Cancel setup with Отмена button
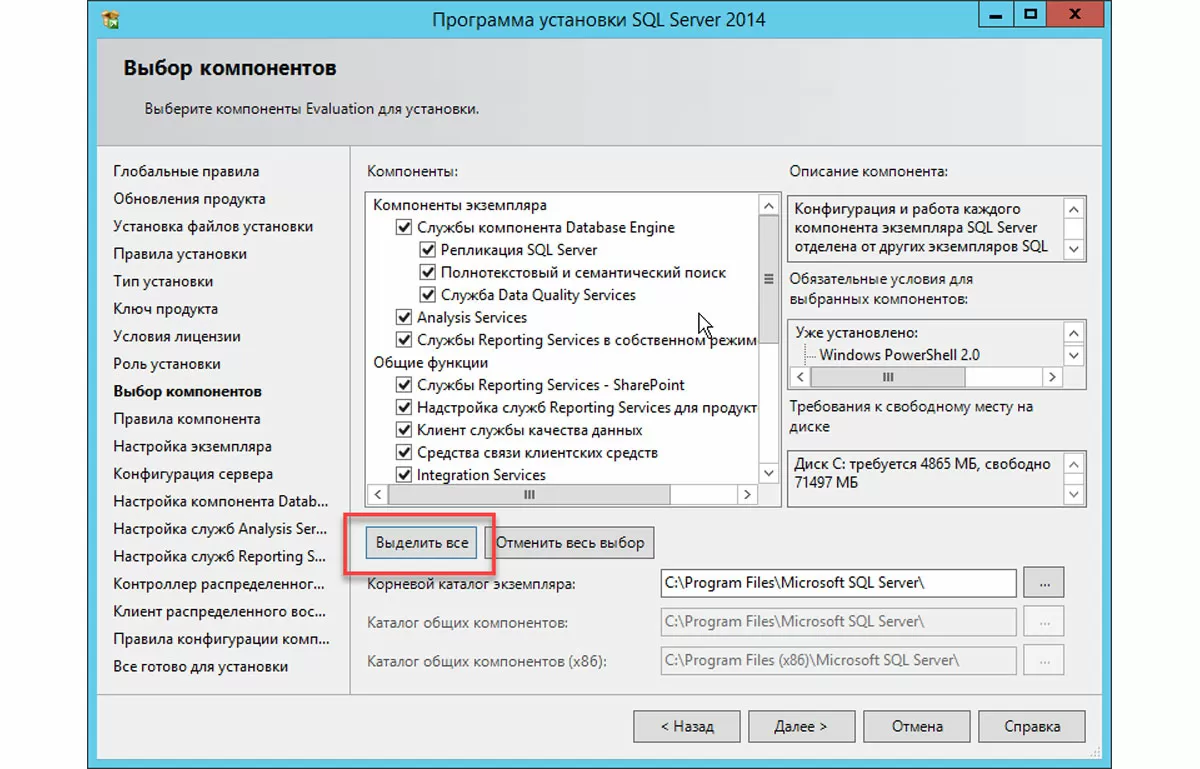 point(917,727)
